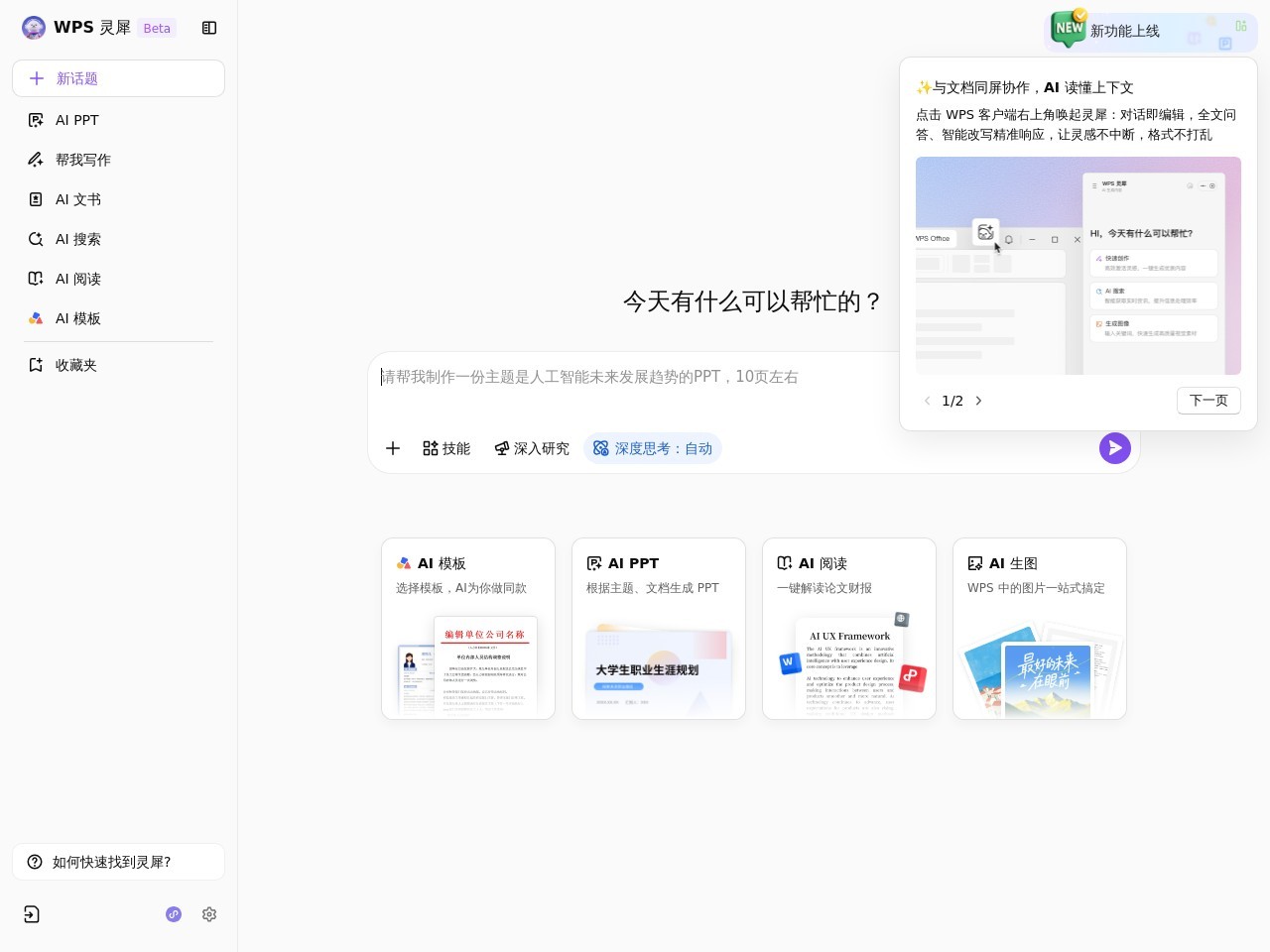Click the AI 文书 sidebar icon

[36, 199]
